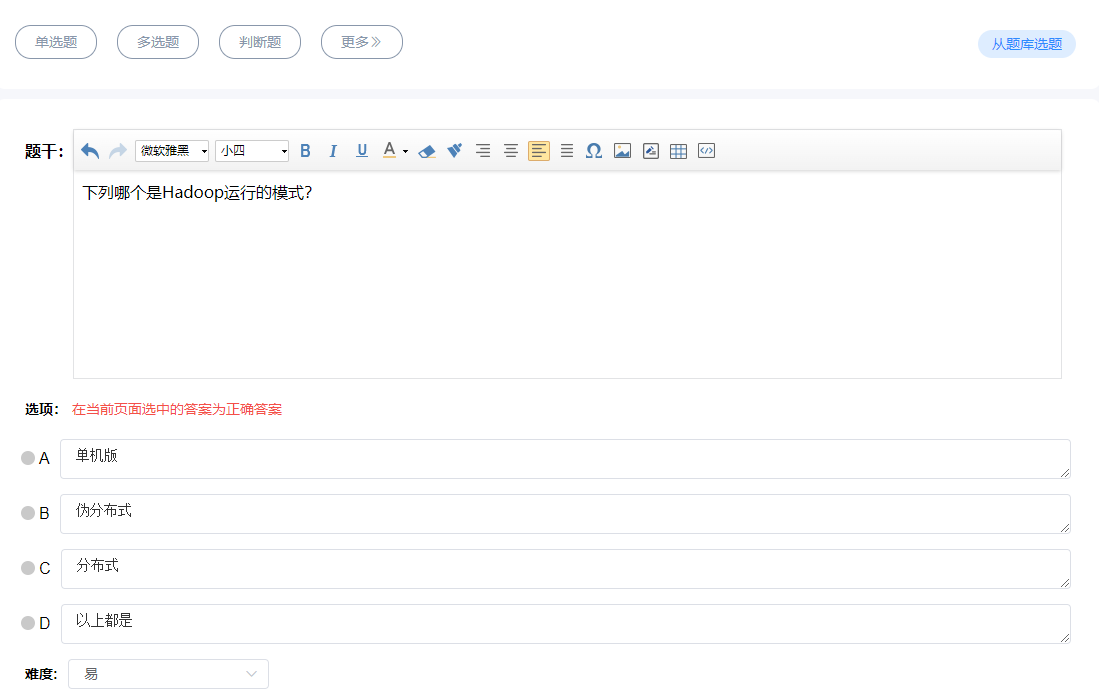Viewport: 1099px width, 689px height.
Task: Insert special character with Omega icon
Action: (x=593, y=151)
